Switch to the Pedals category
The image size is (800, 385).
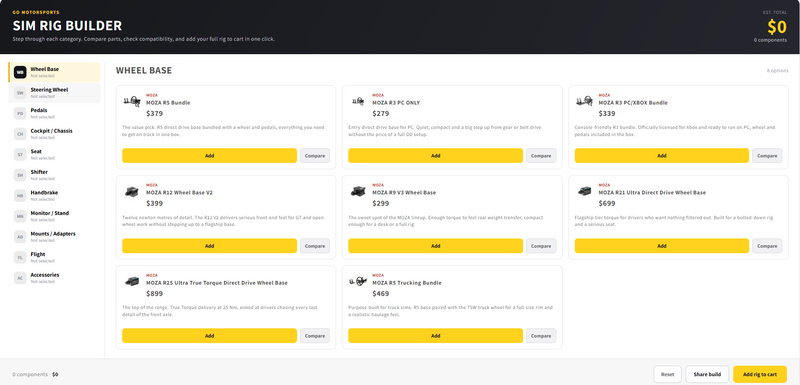(55, 113)
